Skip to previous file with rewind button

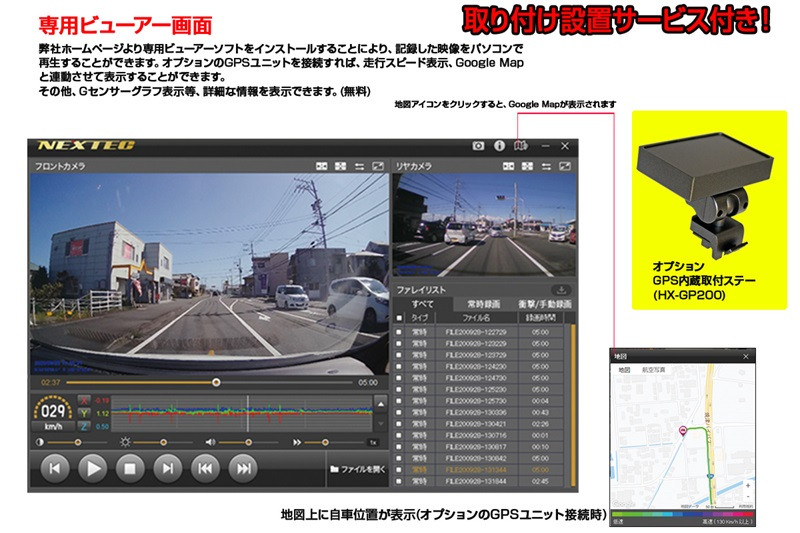204,466
